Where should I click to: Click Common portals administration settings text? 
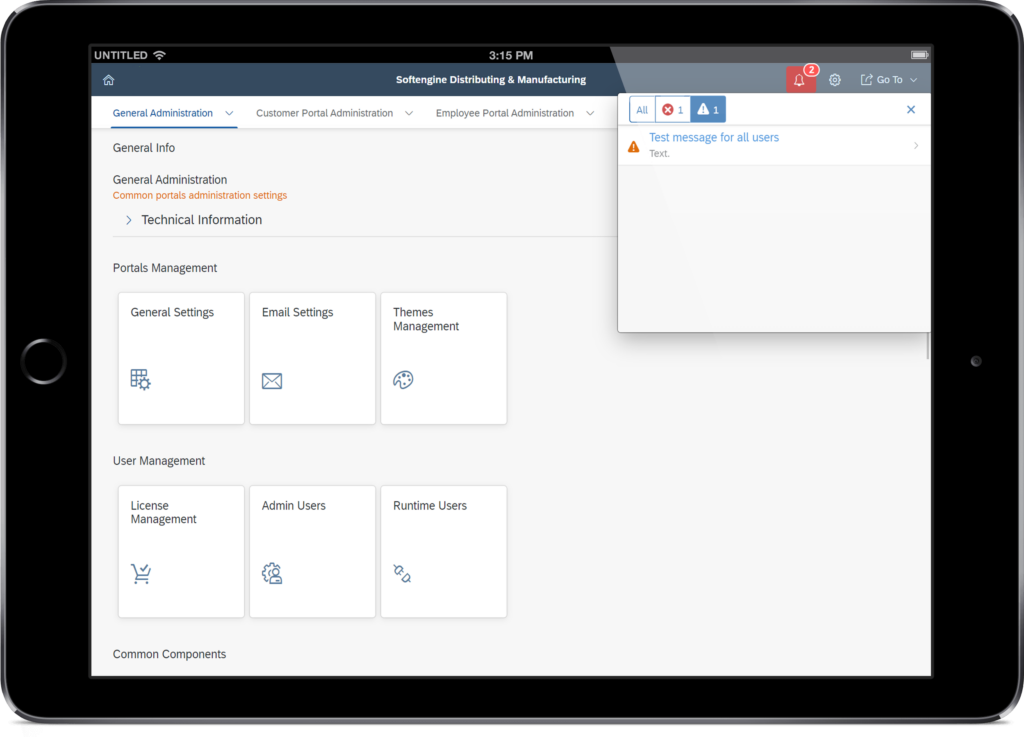coord(200,195)
